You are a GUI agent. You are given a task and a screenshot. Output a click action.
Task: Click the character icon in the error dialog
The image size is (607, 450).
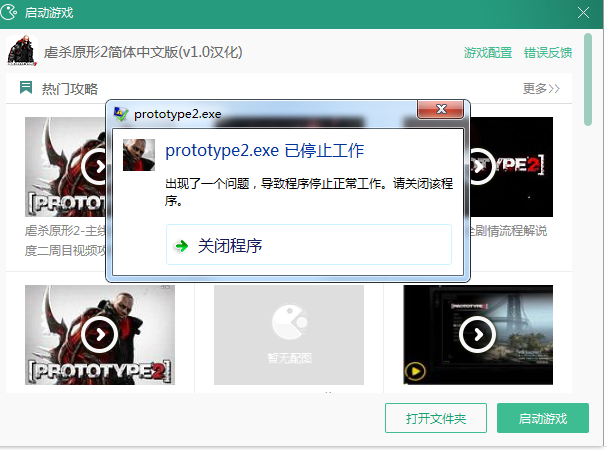(x=139, y=155)
